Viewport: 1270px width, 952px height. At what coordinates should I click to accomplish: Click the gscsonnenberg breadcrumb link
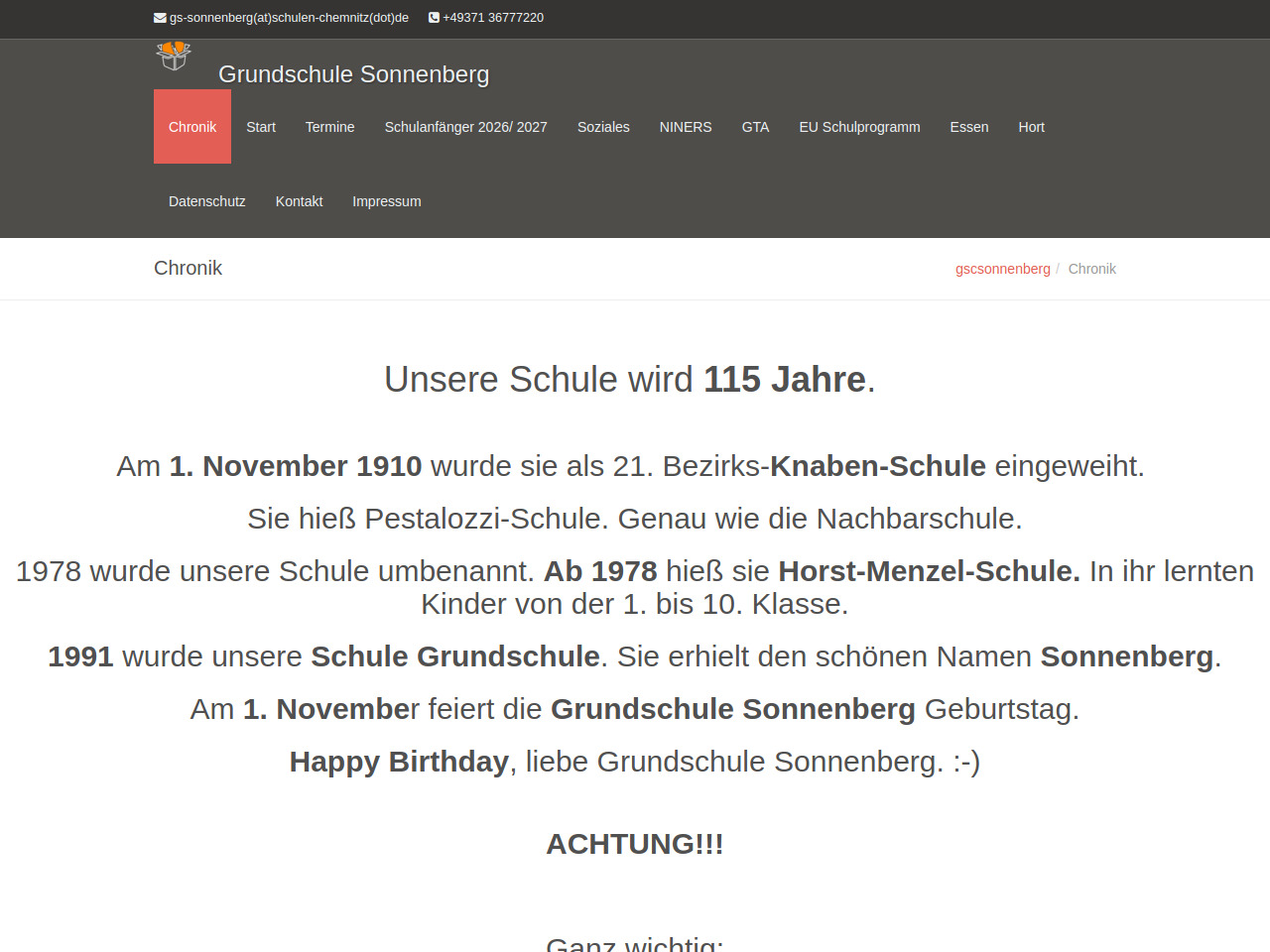(x=1002, y=269)
